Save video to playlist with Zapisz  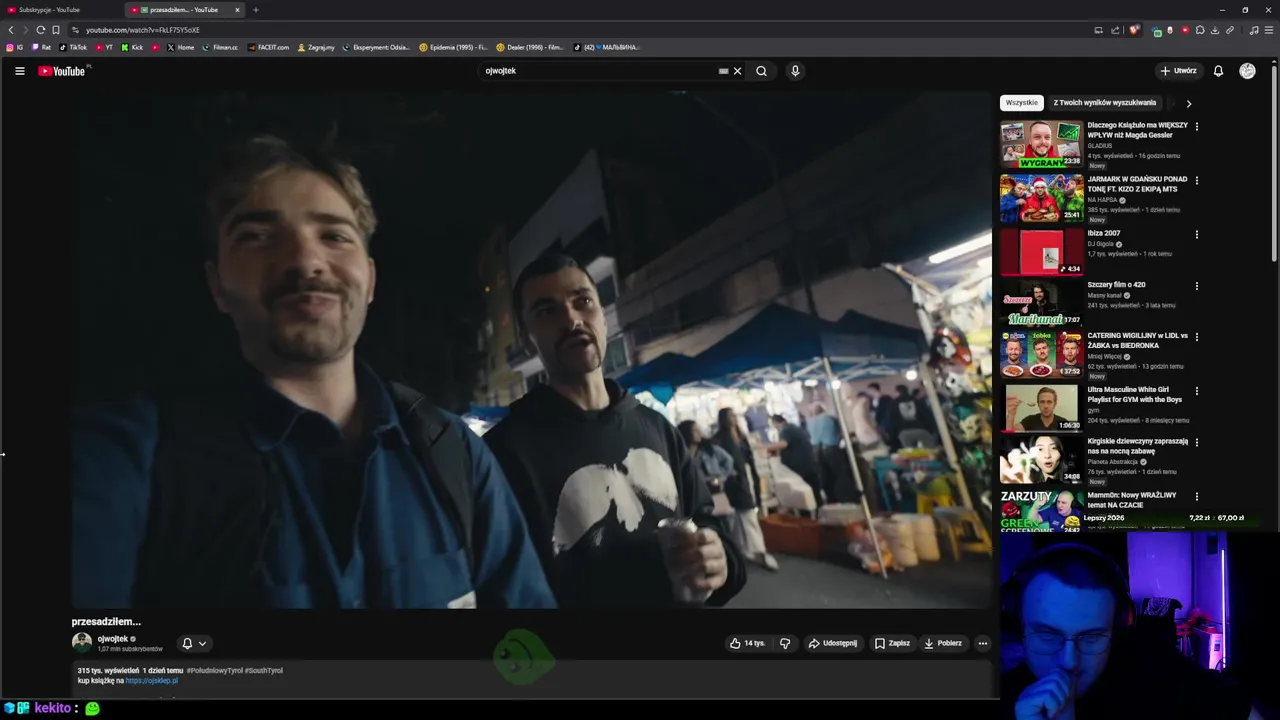[x=892, y=643]
